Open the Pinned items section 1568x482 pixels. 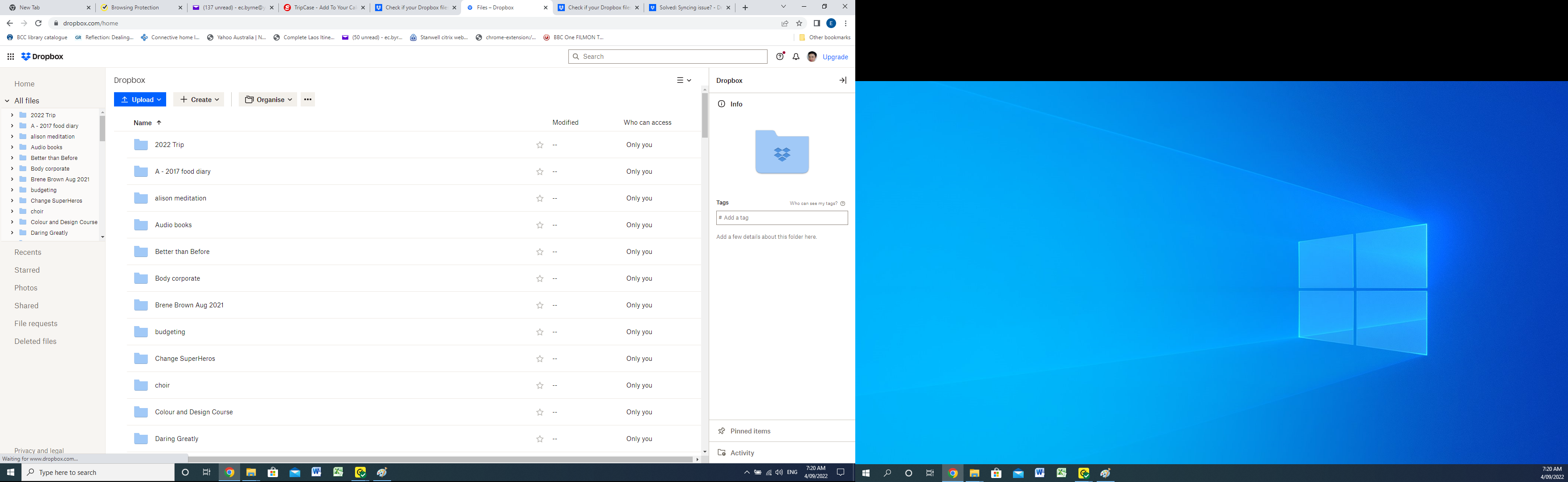pos(750,431)
